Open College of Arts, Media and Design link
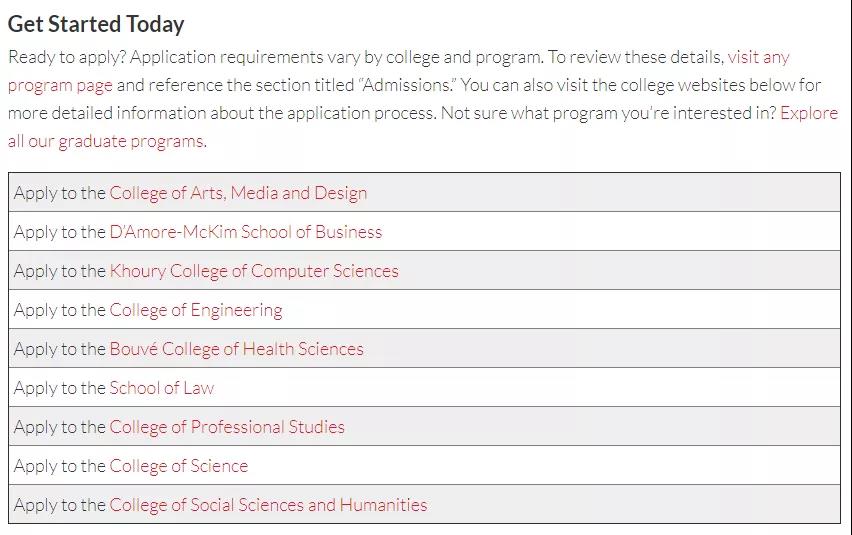Viewport: 852px width, 535px height. [x=238, y=193]
